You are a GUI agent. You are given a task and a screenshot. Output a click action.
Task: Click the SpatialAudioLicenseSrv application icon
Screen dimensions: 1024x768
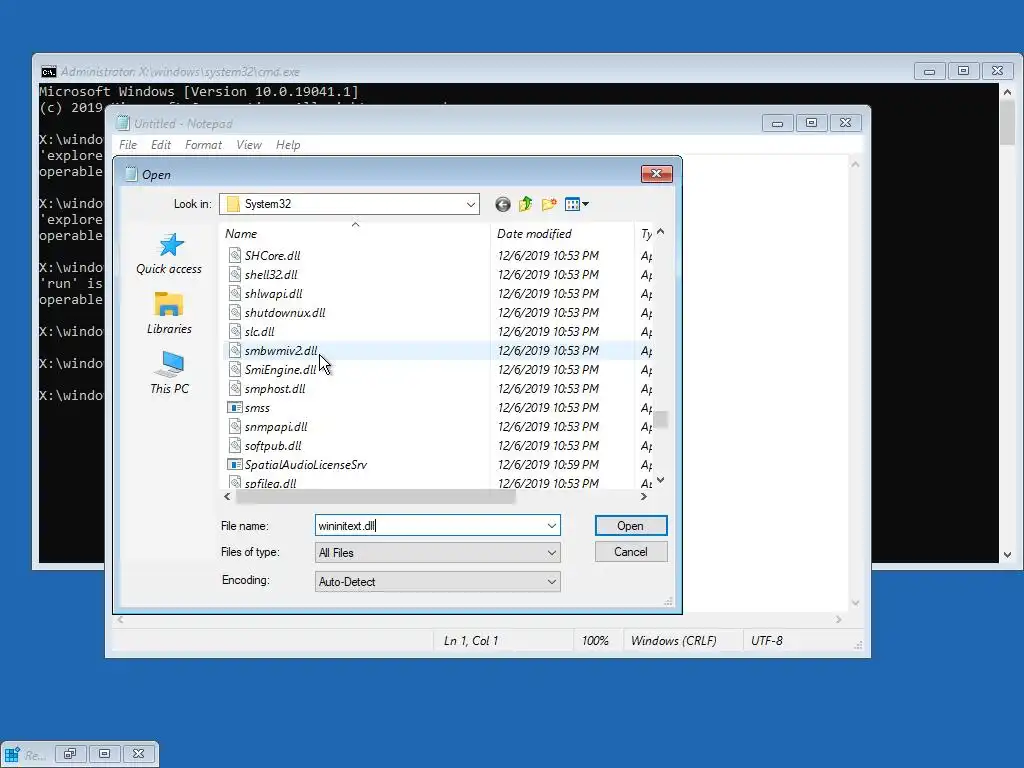coord(234,464)
